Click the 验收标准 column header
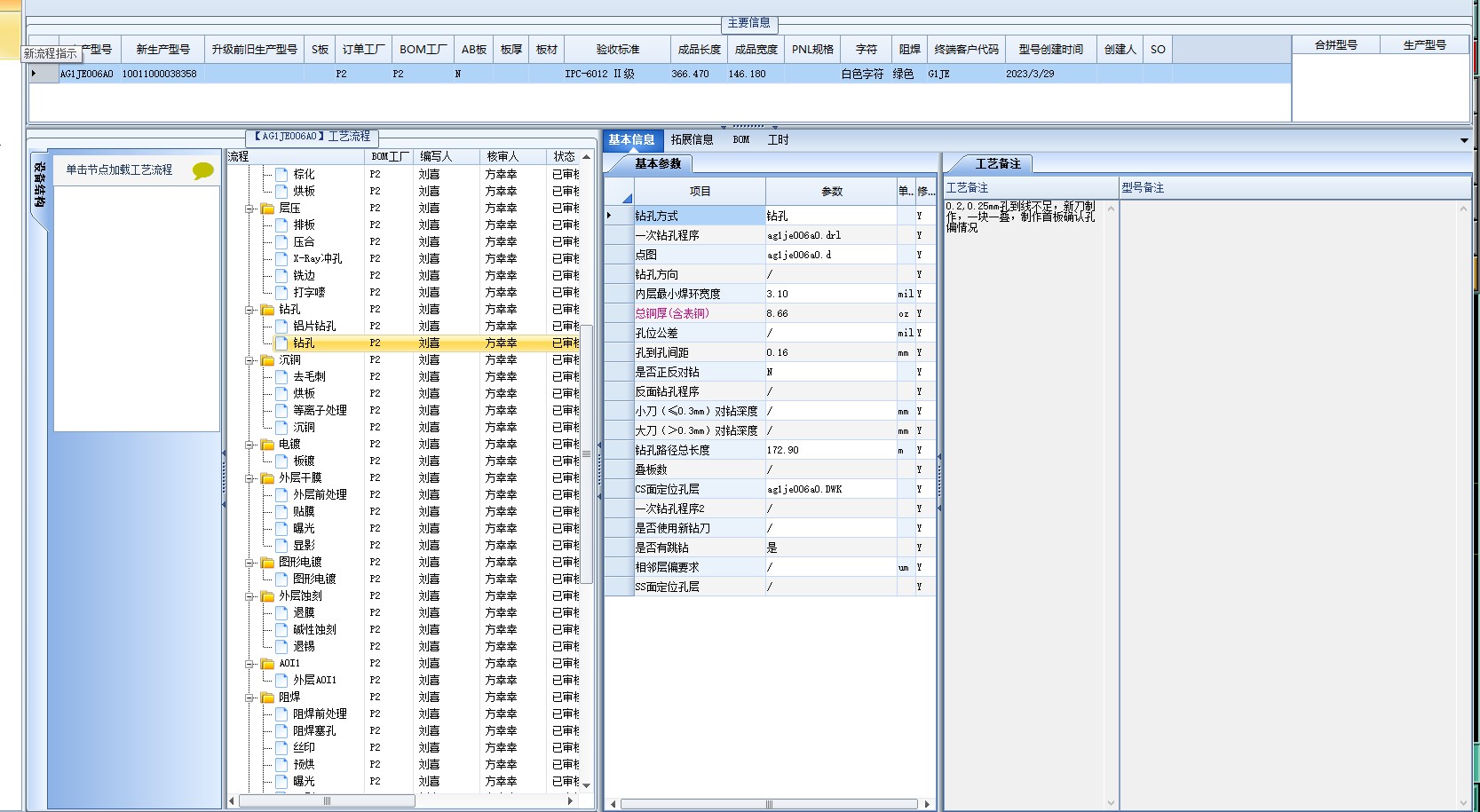The width and height of the screenshot is (1480, 812). click(618, 50)
